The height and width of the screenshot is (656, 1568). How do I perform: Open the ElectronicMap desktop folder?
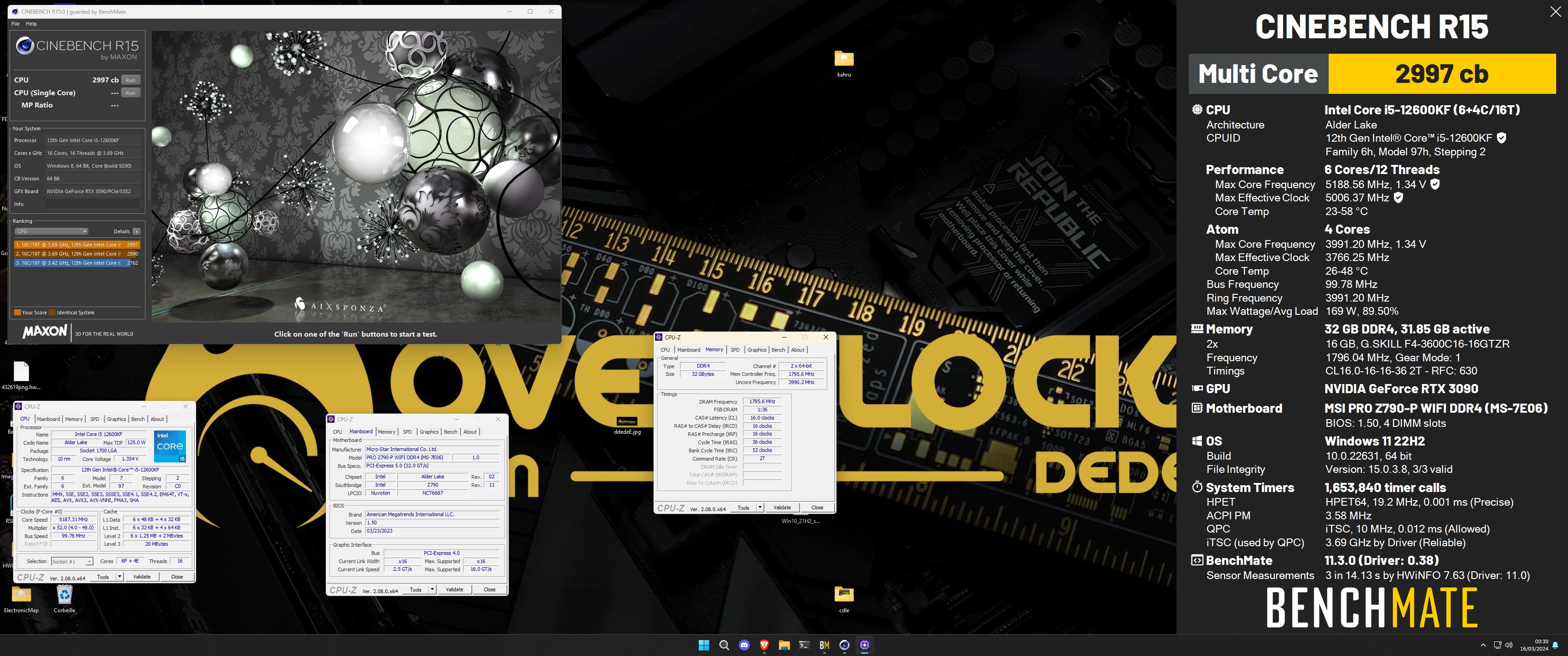pyautogui.click(x=21, y=599)
